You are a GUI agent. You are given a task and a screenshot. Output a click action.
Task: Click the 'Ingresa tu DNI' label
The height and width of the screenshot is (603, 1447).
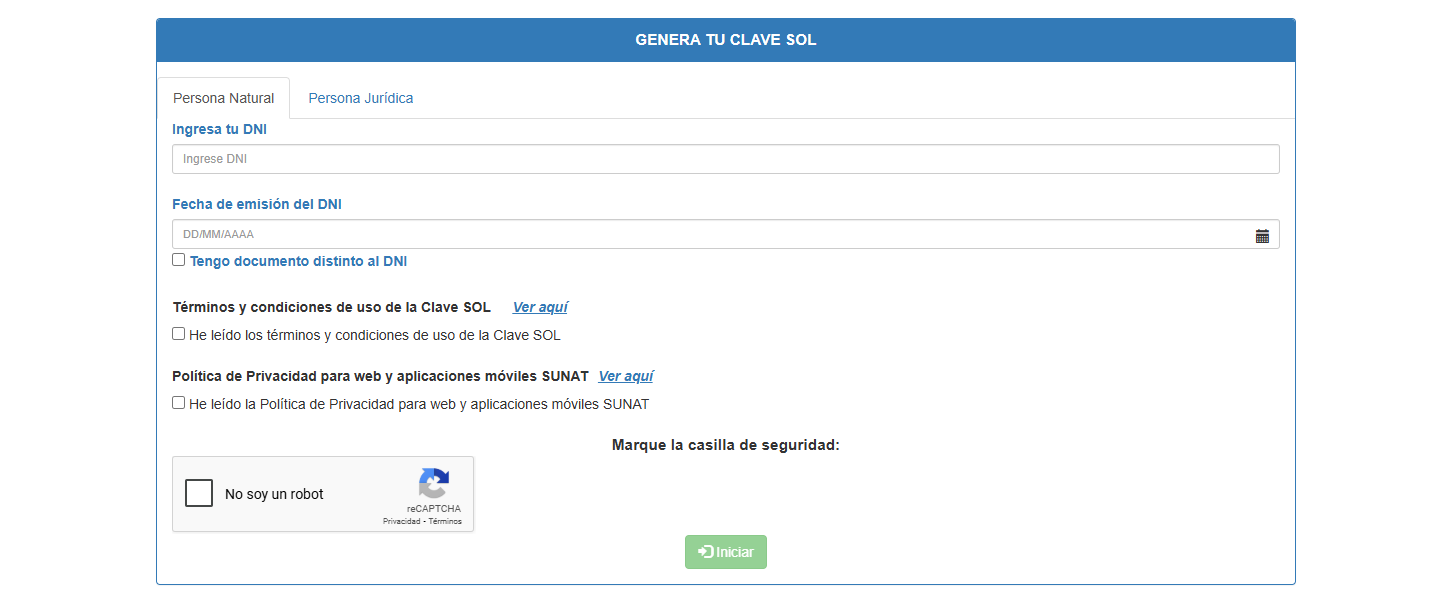click(x=219, y=129)
